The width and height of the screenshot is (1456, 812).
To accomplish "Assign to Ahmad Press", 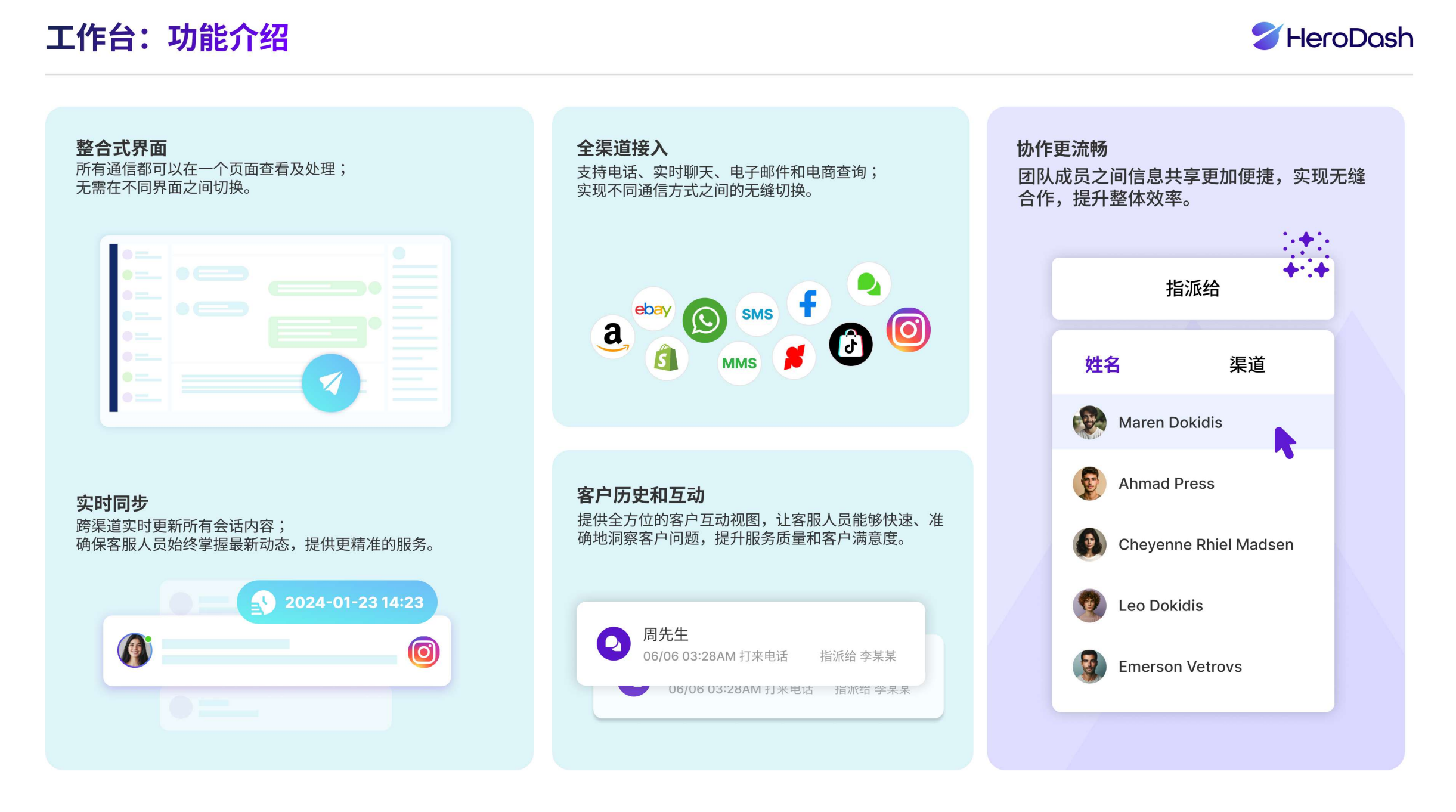I will [x=1166, y=484].
